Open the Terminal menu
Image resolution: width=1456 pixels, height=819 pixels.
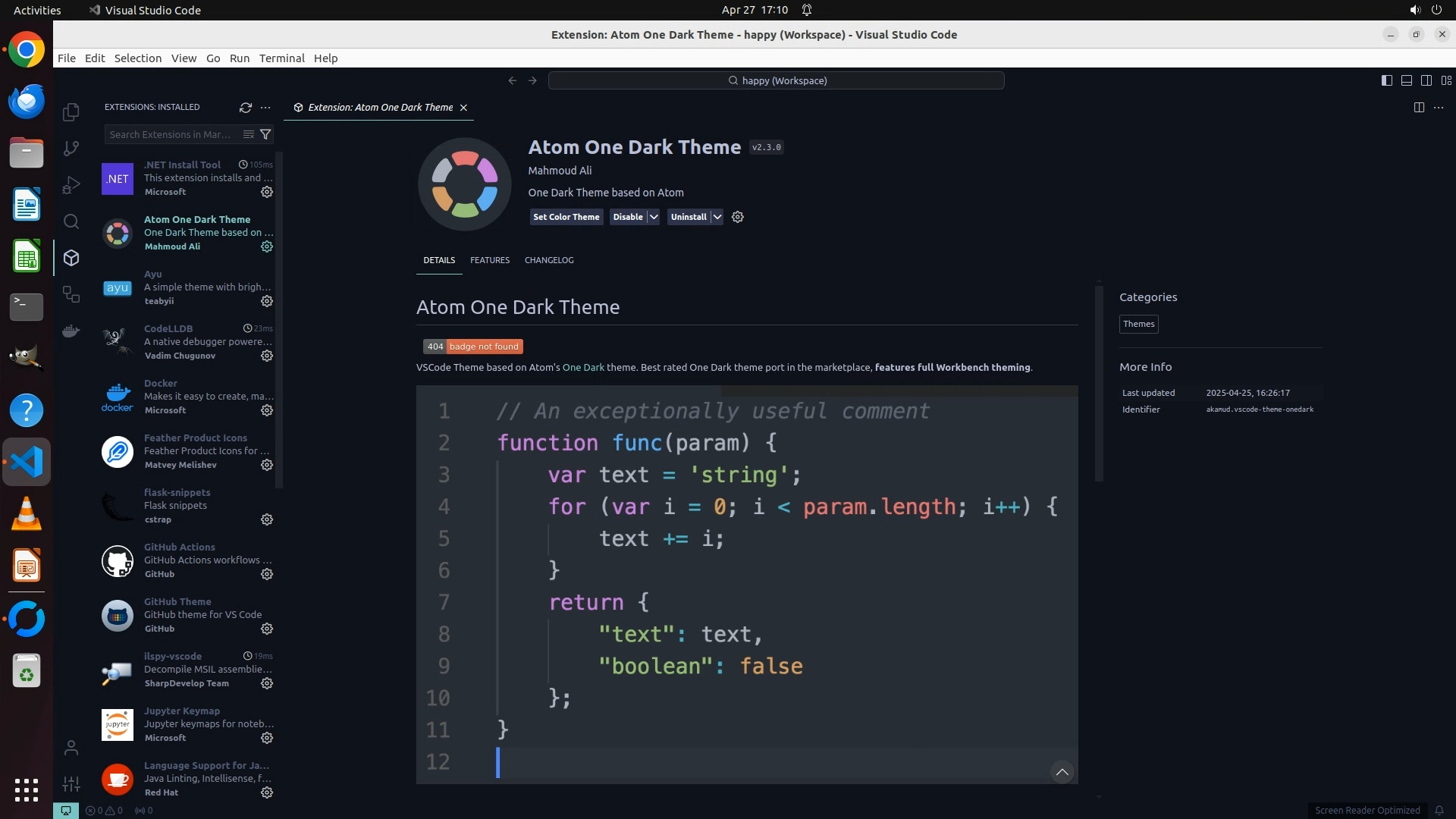click(x=281, y=58)
